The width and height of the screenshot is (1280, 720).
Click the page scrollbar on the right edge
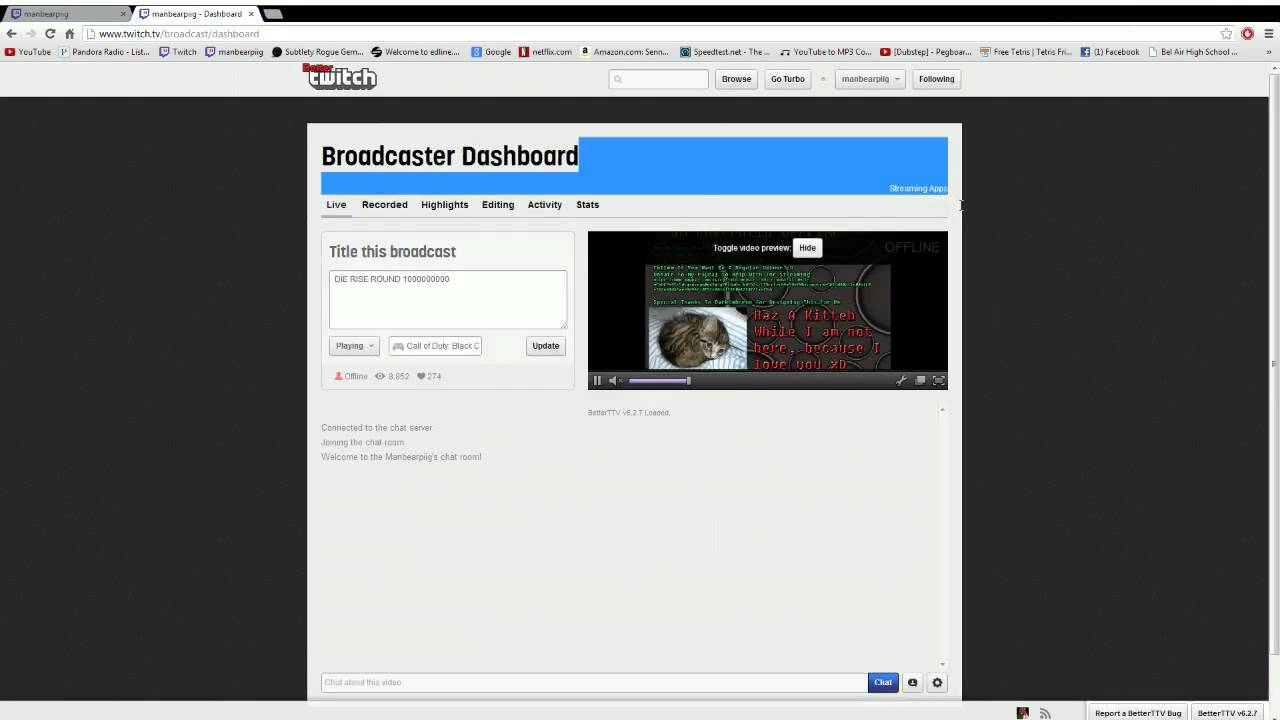coord(1274,366)
